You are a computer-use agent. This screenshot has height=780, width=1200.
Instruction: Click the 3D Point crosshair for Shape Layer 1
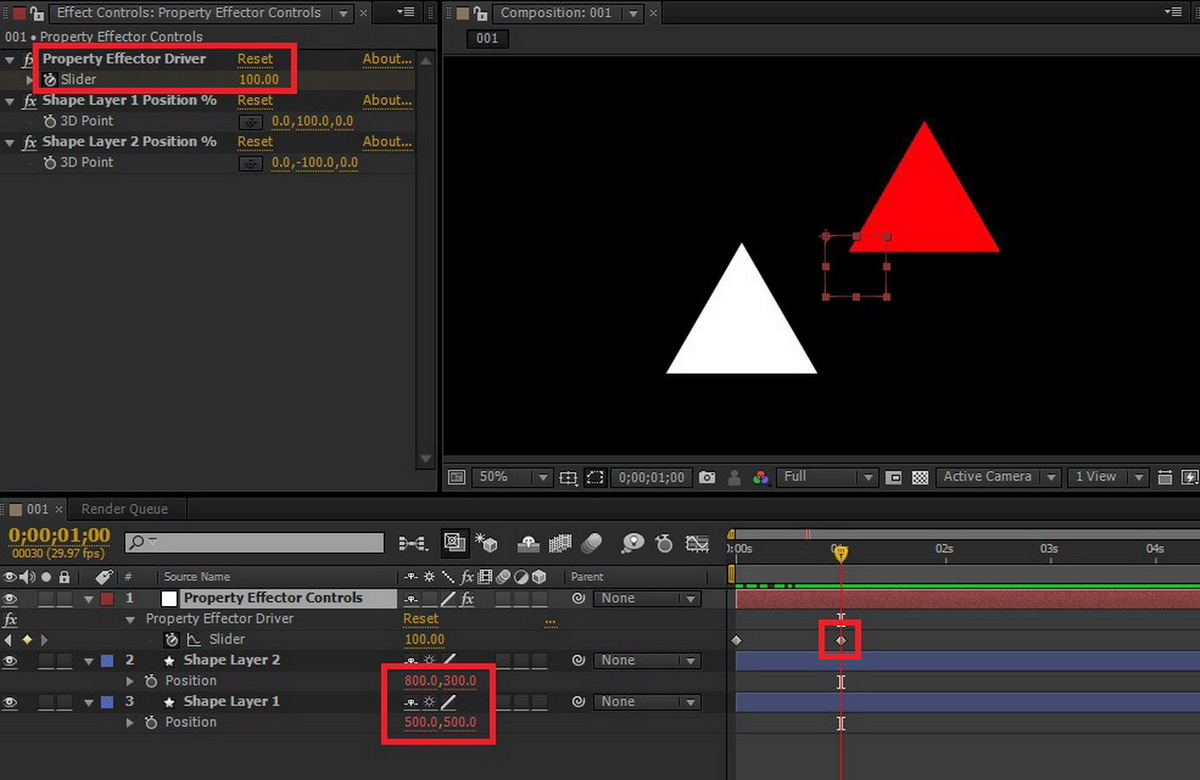[x=251, y=122]
